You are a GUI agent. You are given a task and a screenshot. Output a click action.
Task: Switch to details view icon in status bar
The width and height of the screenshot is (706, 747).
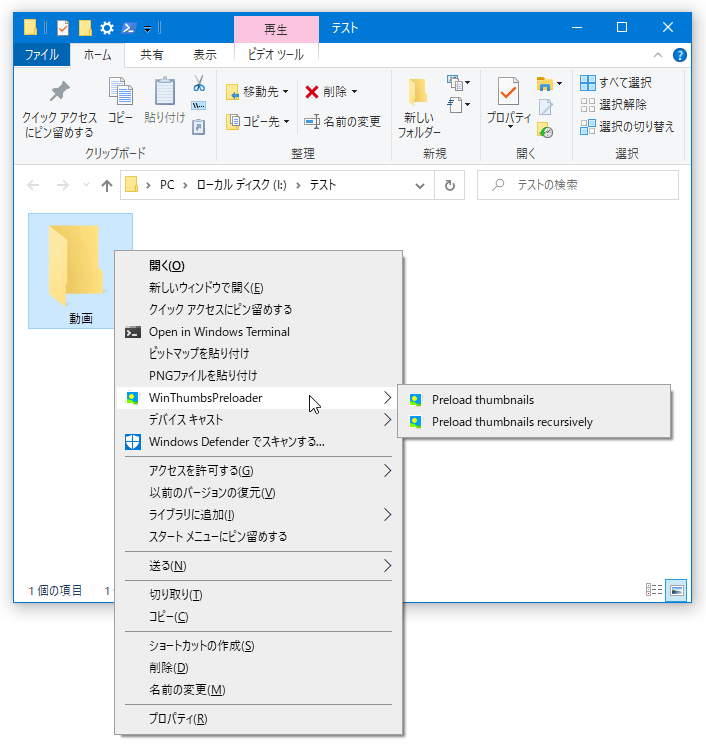pyautogui.click(x=654, y=590)
